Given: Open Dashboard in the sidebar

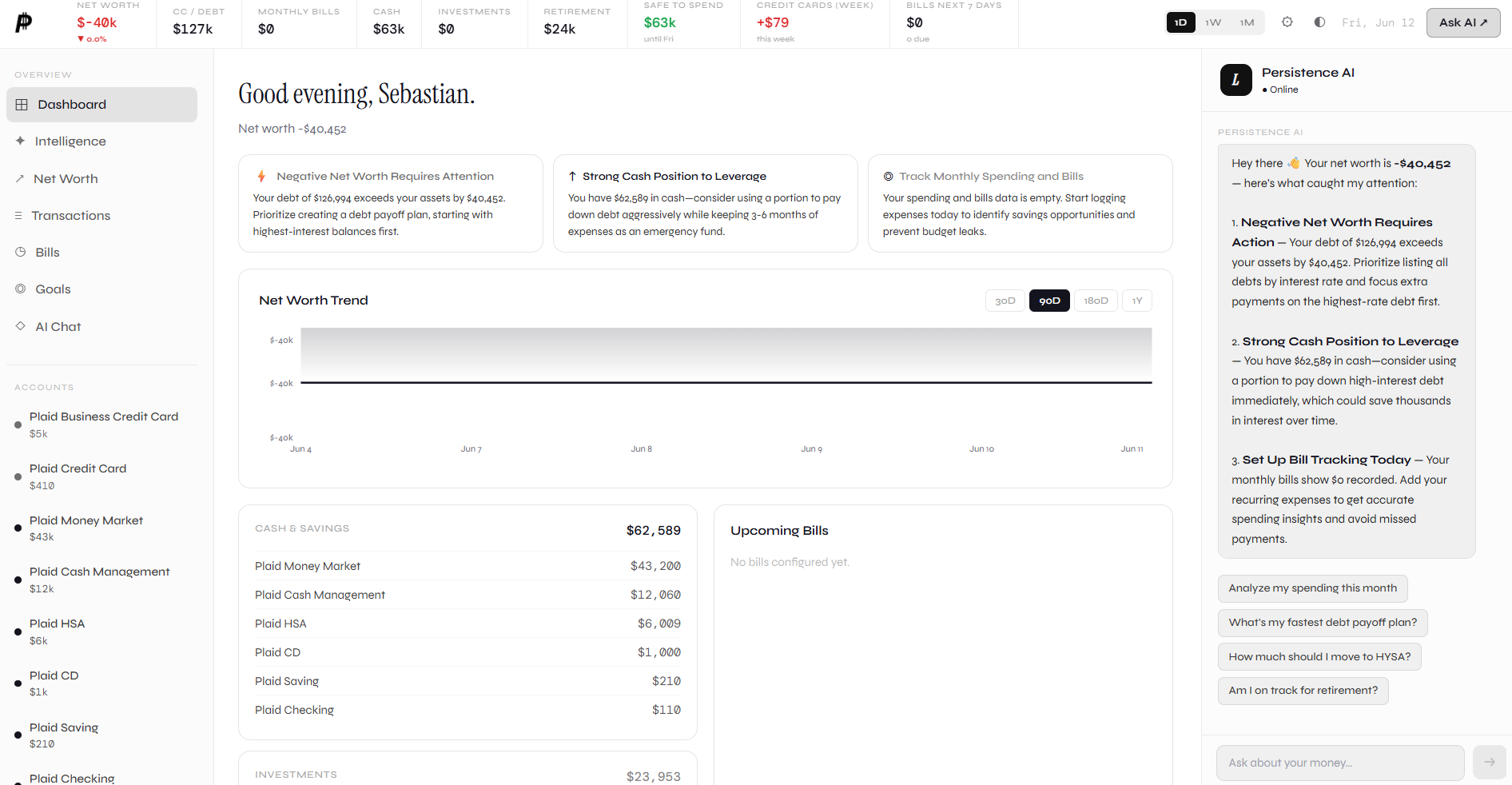Looking at the screenshot, I should (x=101, y=105).
